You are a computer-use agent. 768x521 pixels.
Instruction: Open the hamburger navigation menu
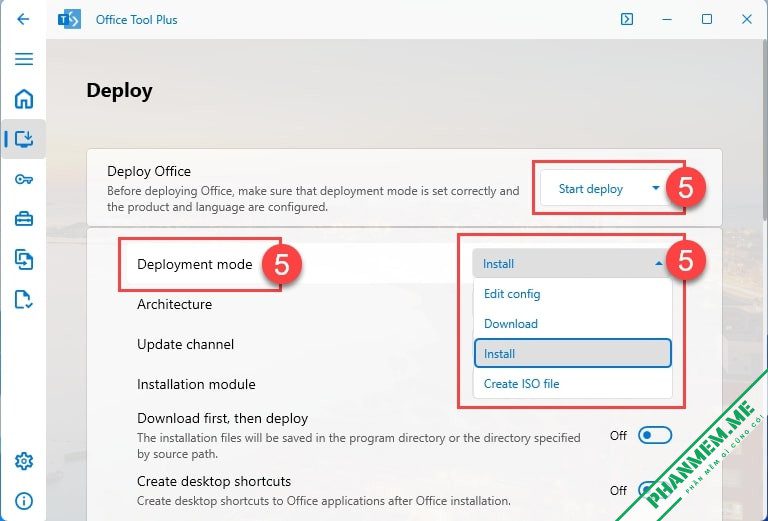click(x=24, y=59)
